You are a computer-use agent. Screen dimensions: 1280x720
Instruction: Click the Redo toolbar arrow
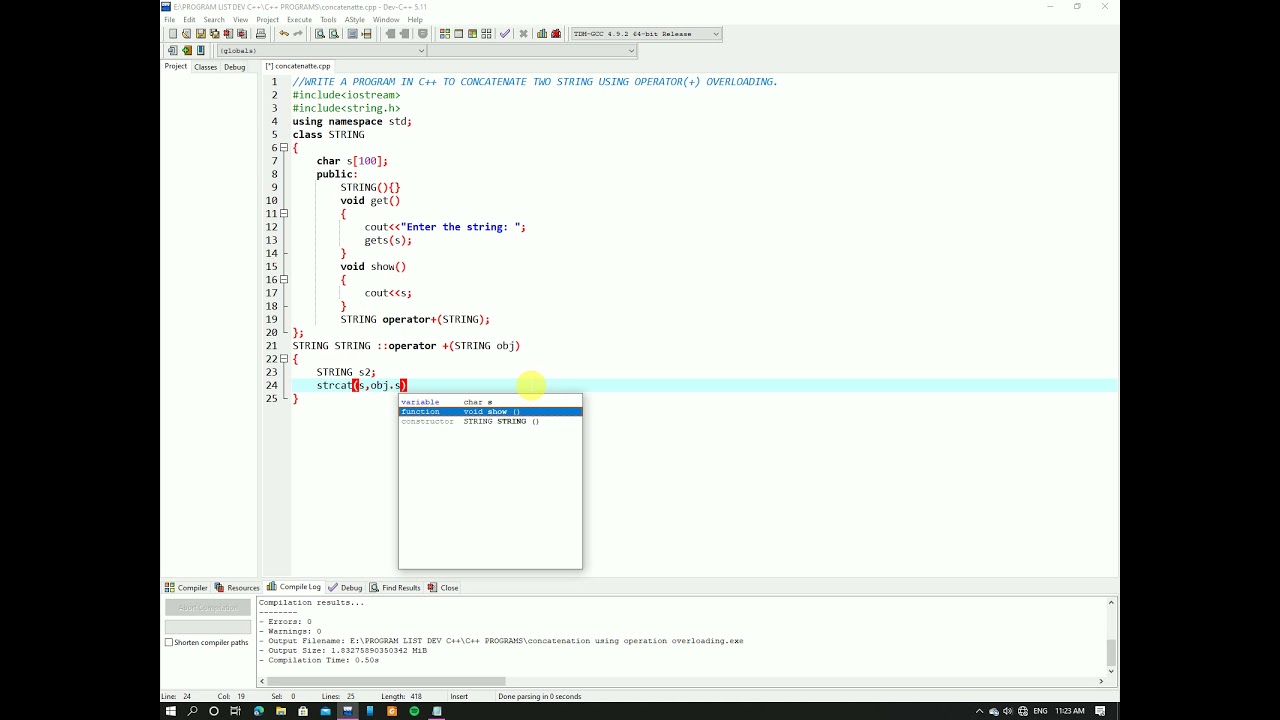(298, 33)
